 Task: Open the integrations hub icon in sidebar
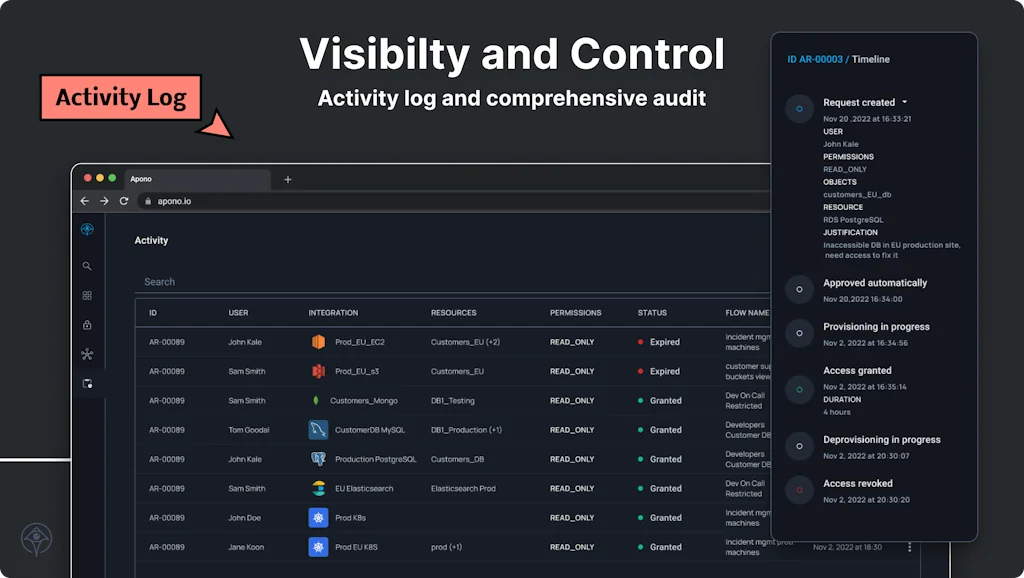[x=87, y=354]
